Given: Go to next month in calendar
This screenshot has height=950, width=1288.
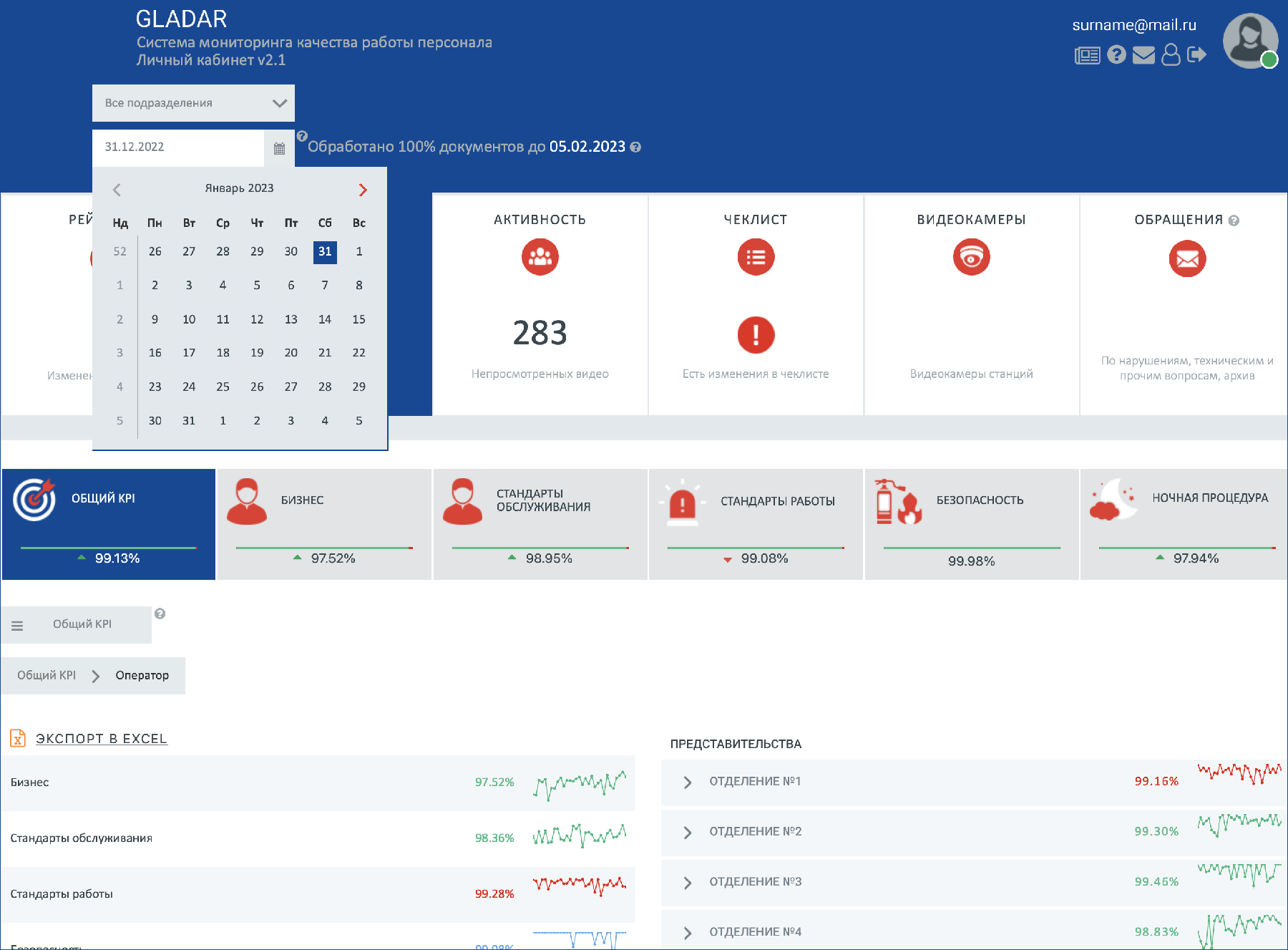Looking at the screenshot, I should (x=363, y=190).
